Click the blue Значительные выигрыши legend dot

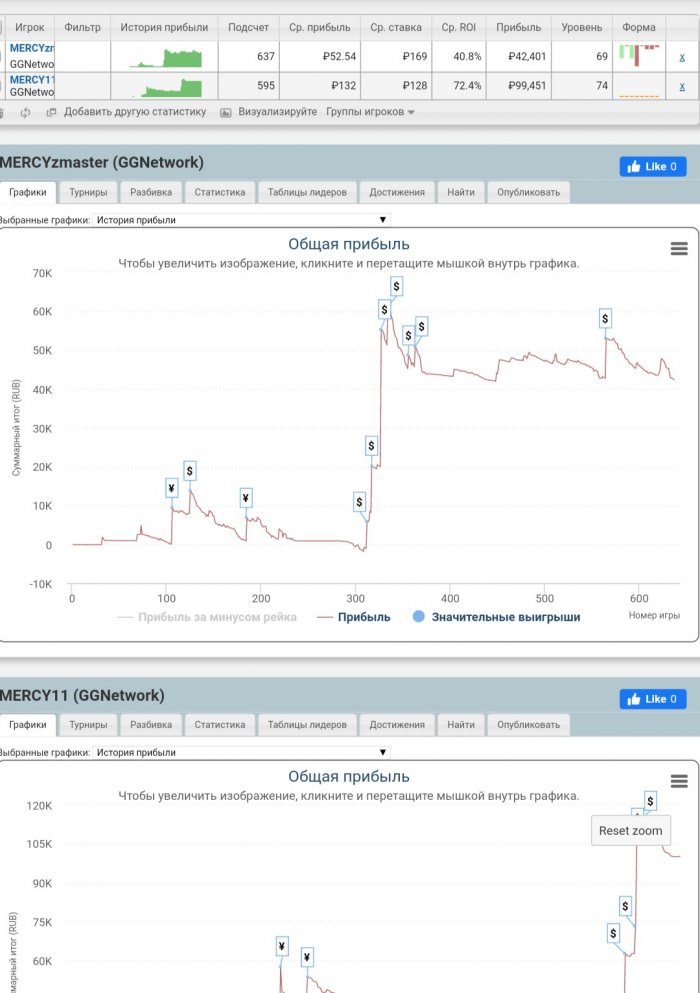click(x=419, y=616)
